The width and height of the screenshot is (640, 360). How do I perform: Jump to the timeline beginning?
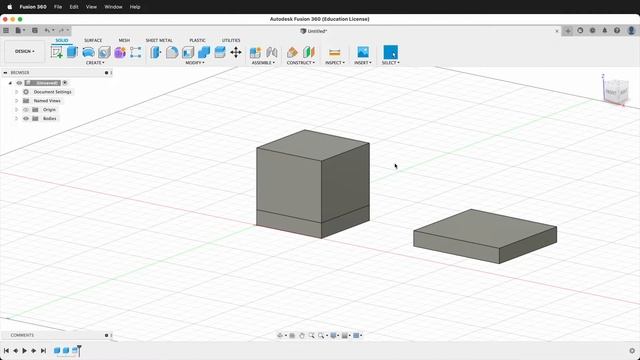click(7, 351)
